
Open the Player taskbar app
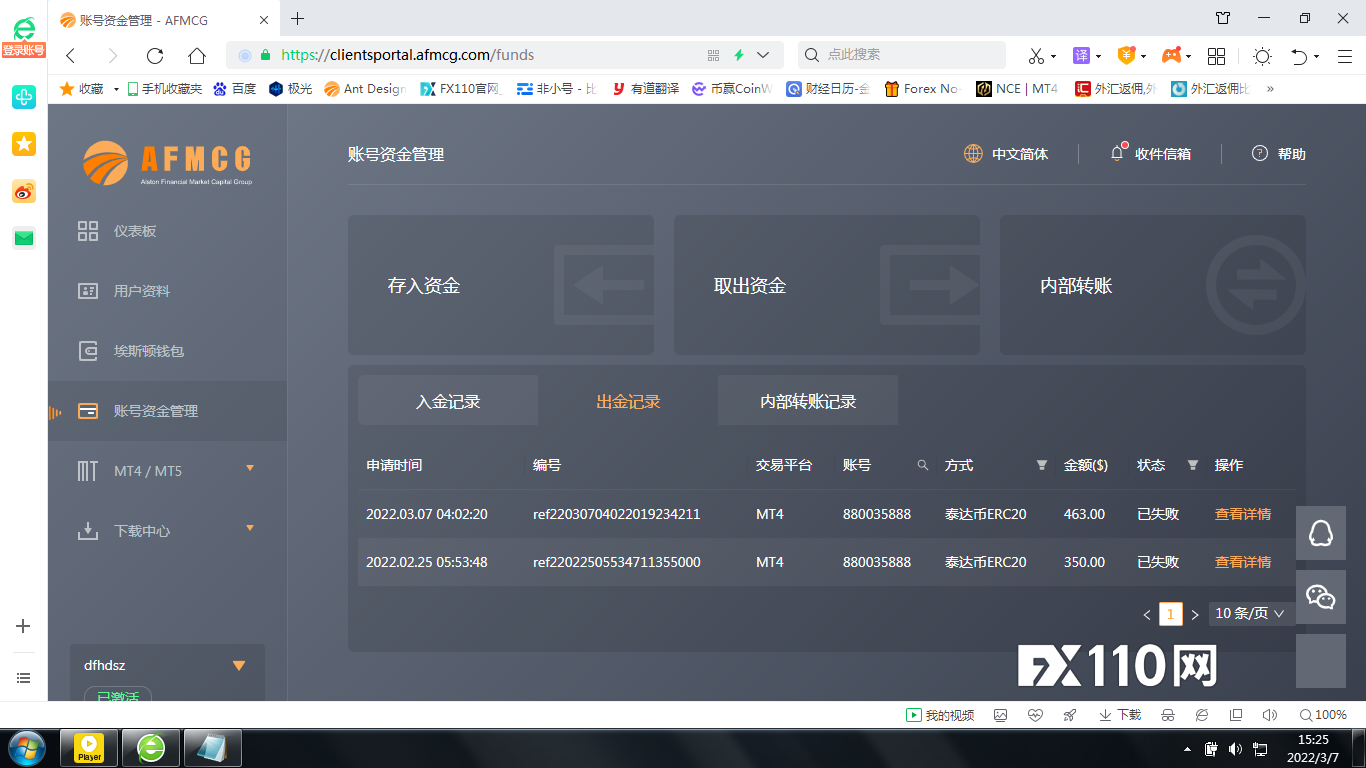click(89, 748)
